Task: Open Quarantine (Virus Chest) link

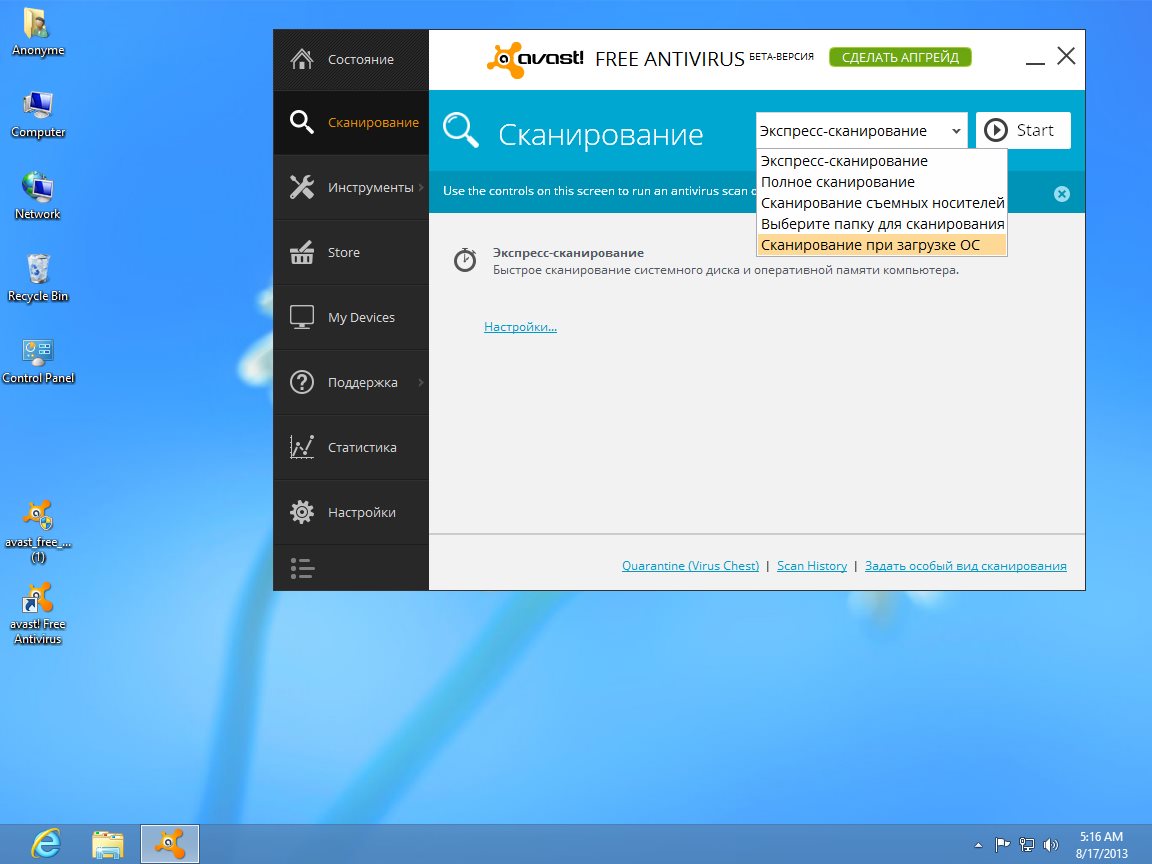Action: (x=690, y=566)
